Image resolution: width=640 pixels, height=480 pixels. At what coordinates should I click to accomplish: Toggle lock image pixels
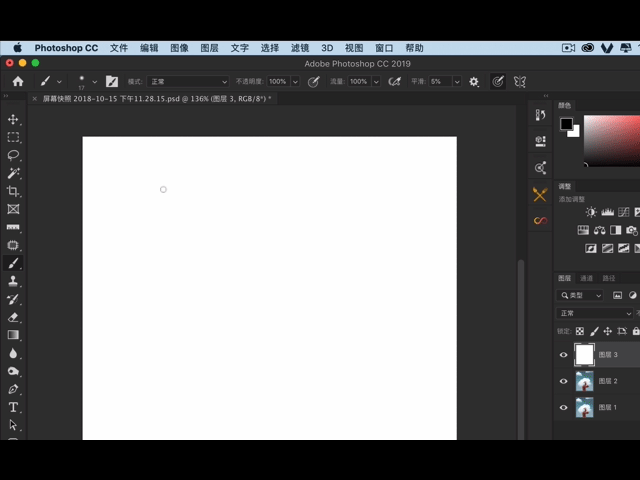tap(594, 331)
